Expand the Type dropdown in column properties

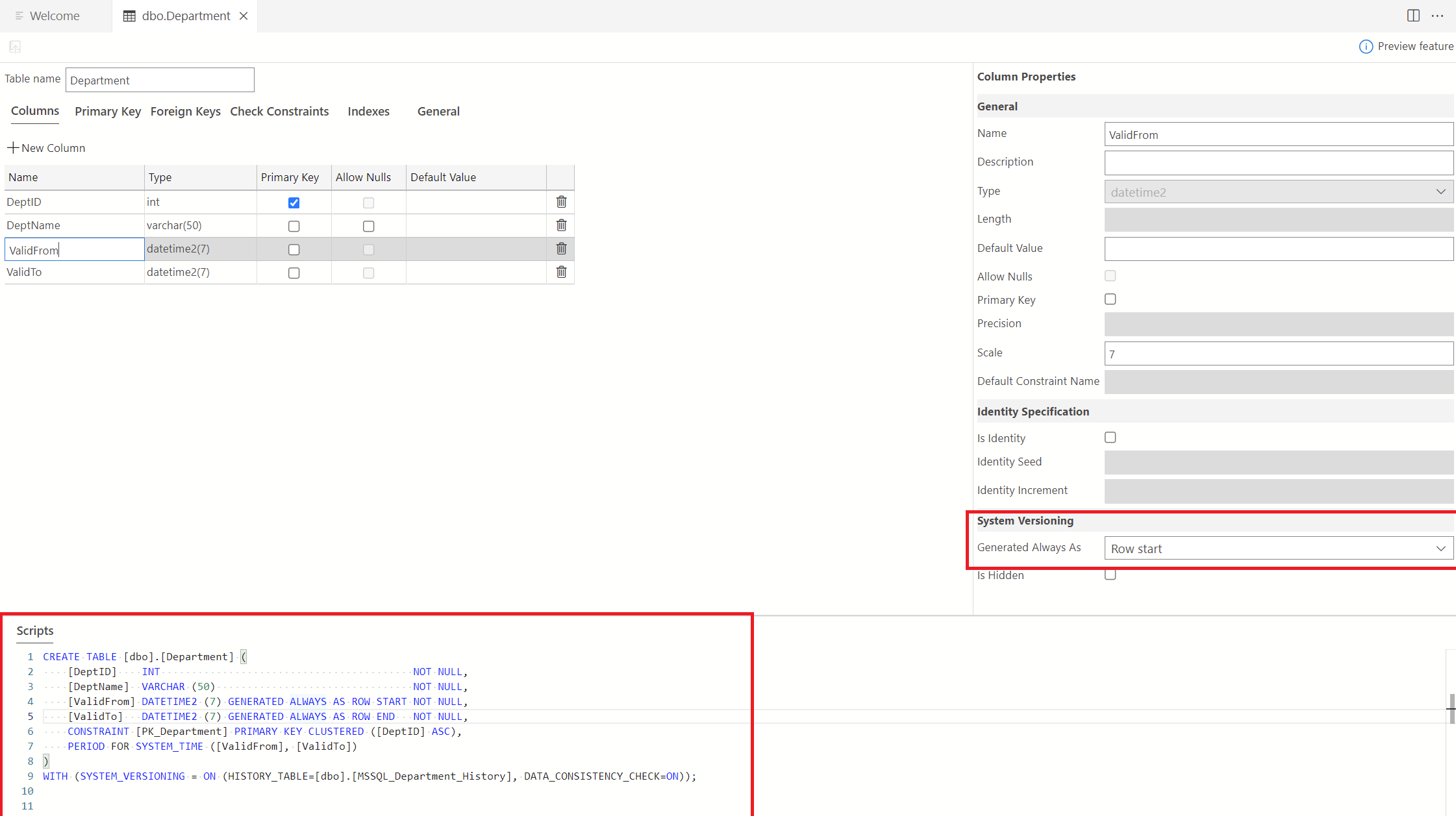pos(1441,191)
